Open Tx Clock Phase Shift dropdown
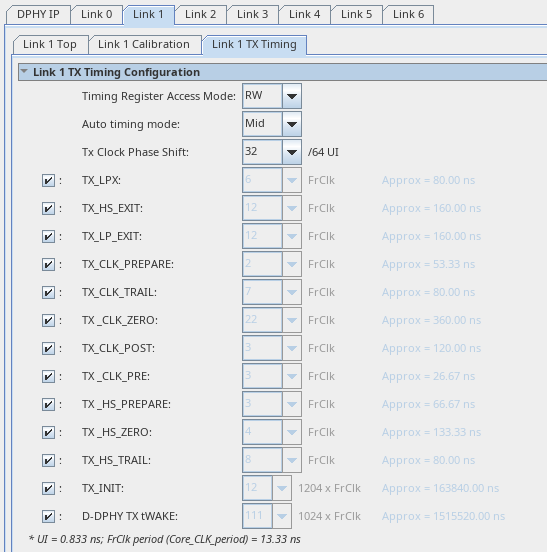This screenshot has height=552, width=547. click(x=291, y=152)
